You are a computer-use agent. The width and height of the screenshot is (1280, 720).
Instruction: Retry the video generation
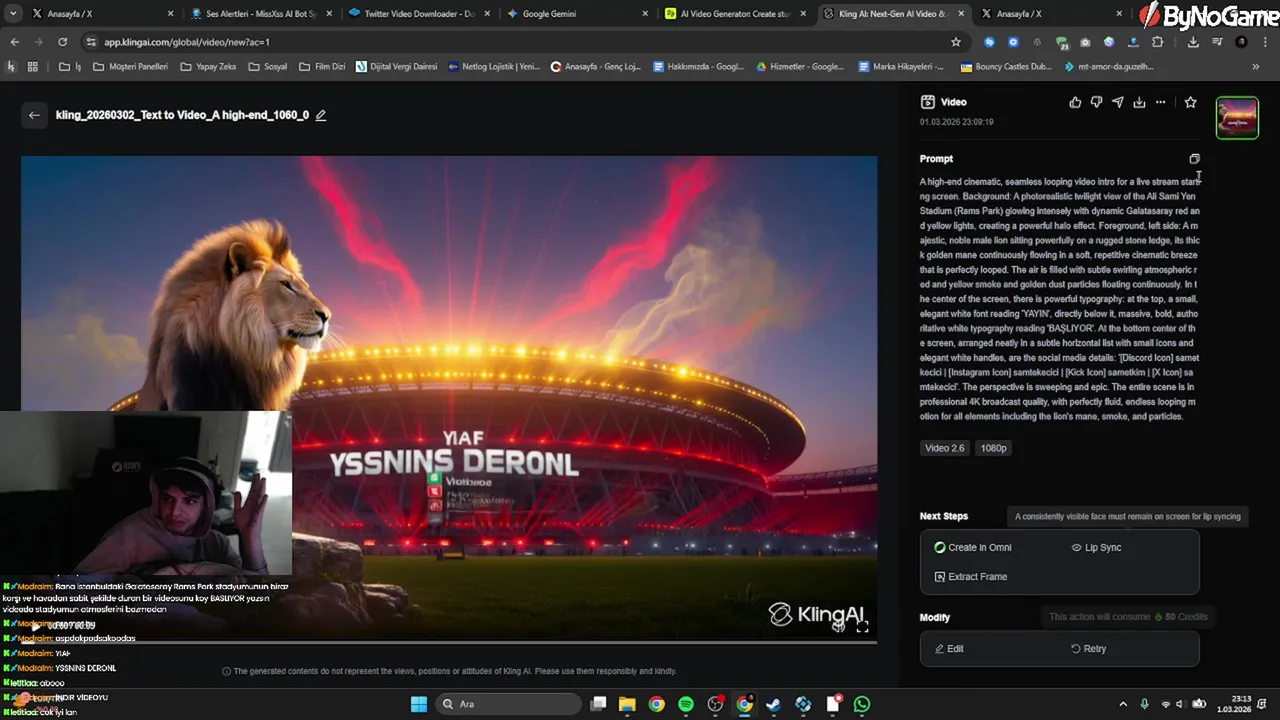(x=1088, y=649)
